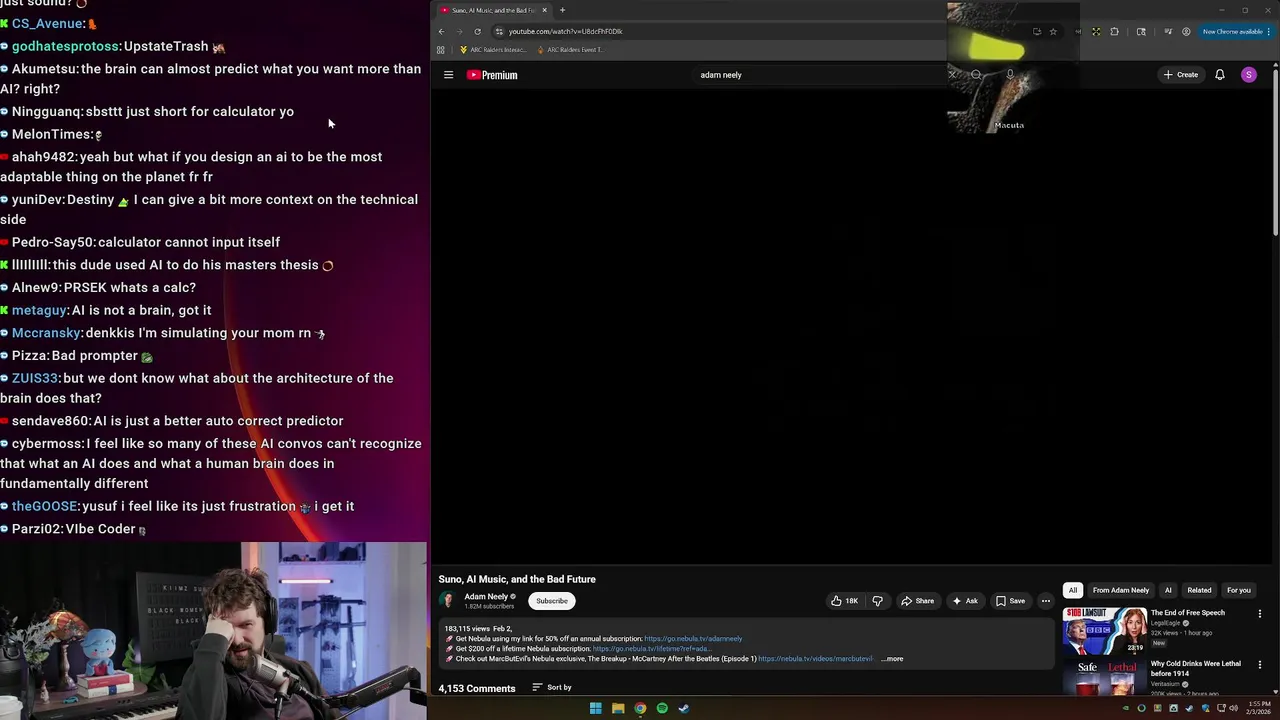Open Spotify from the taskbar
The width and height of the screenshot is (1280, 720).
[662, 708]
